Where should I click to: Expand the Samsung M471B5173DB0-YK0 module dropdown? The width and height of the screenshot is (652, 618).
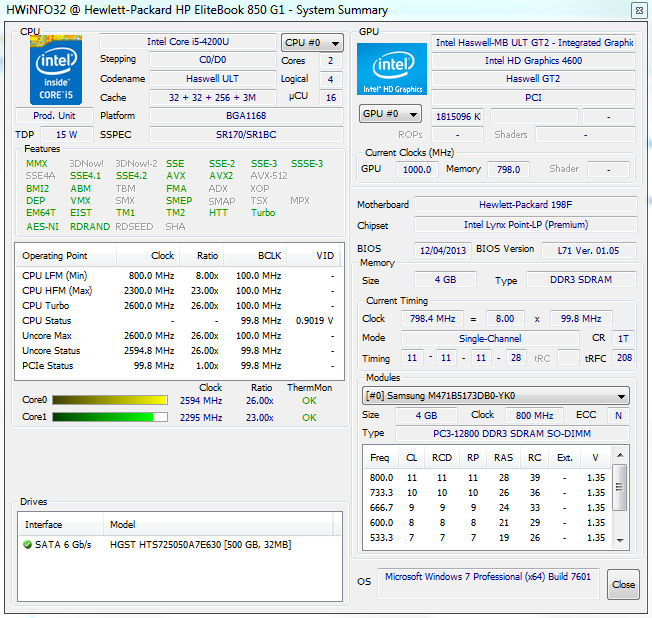click(496, 396)
